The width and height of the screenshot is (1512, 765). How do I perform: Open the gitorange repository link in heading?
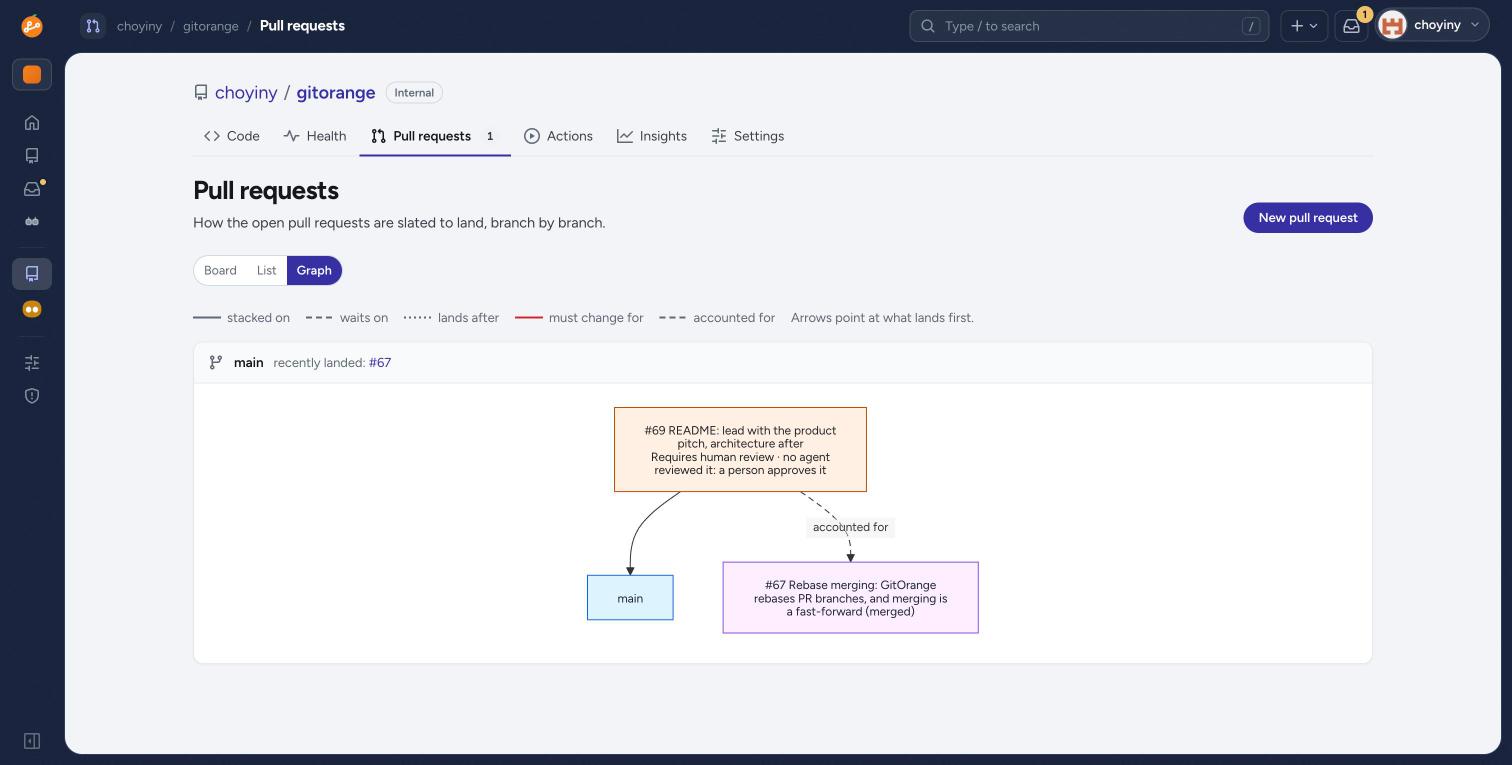click(336, 93)
